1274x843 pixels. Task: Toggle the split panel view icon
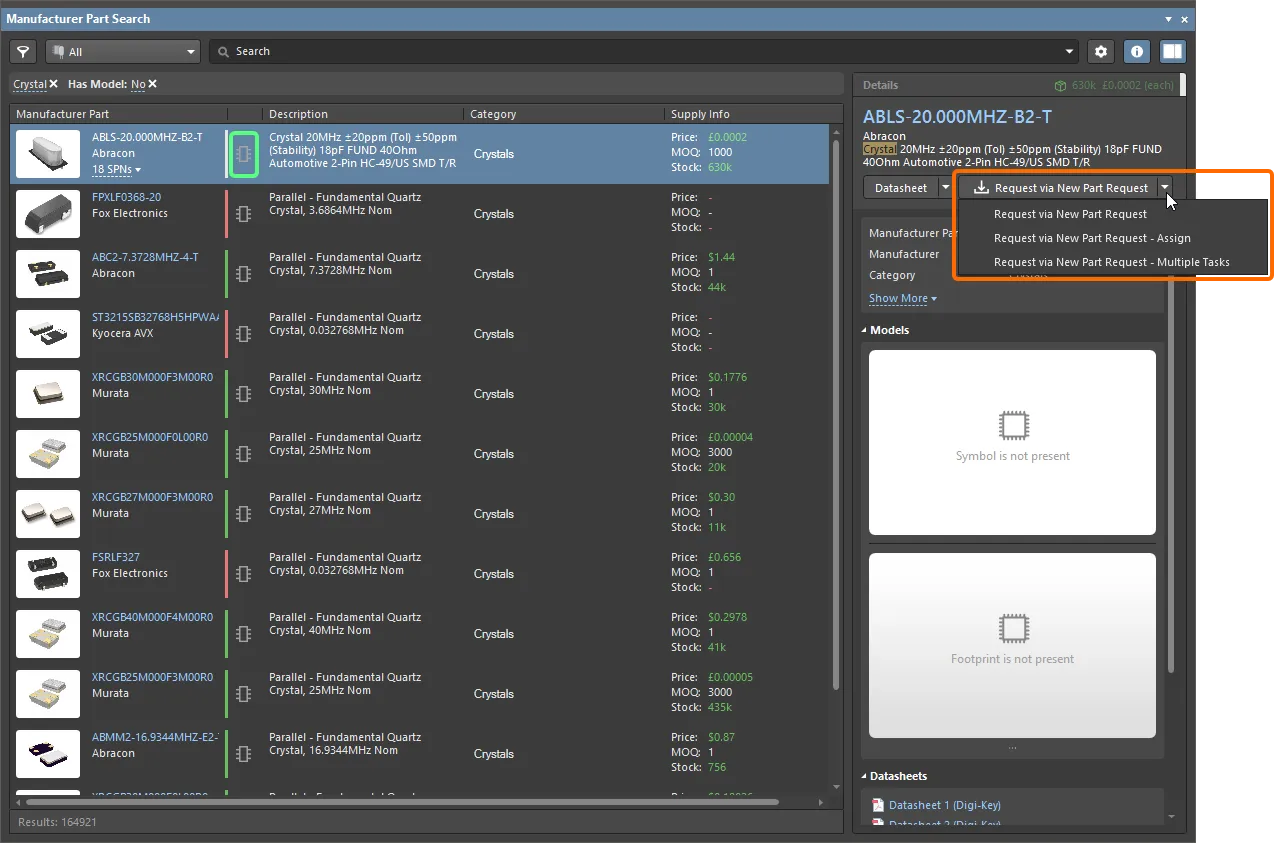coord(1172,52)
